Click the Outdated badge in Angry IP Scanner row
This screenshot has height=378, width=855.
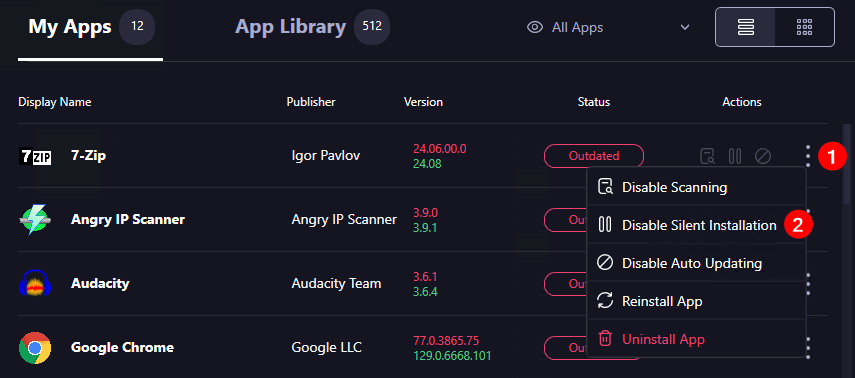[565, 220]
